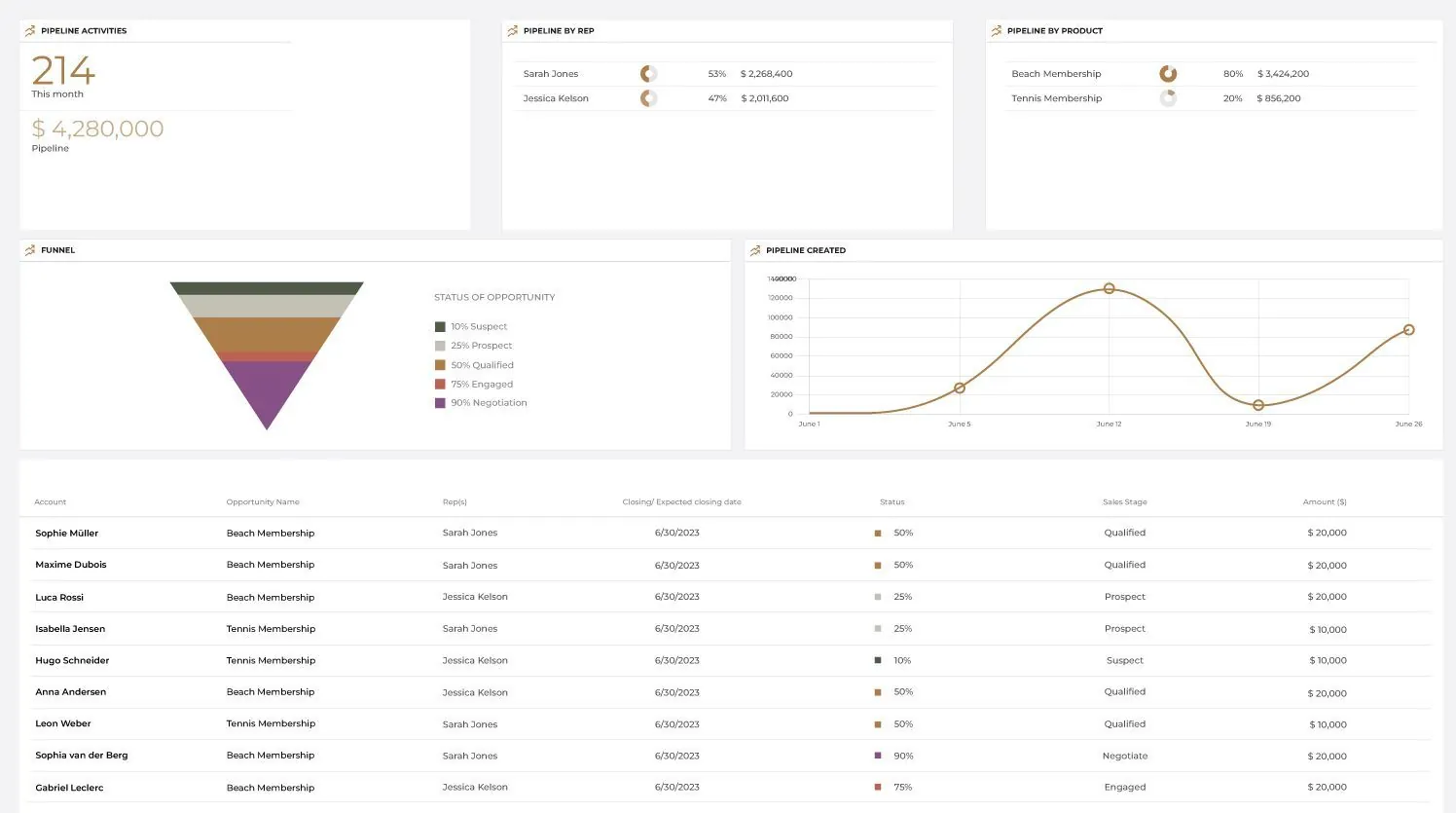
Task: Click the 25% Prospect legend swatch
Action: tap(440, 346)
